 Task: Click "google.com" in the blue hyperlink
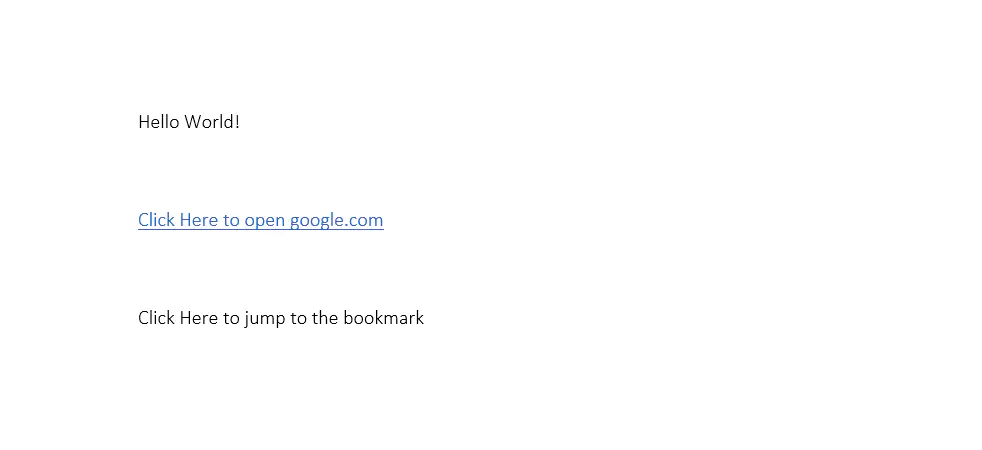pyautogui.click(x=336, y=220)
